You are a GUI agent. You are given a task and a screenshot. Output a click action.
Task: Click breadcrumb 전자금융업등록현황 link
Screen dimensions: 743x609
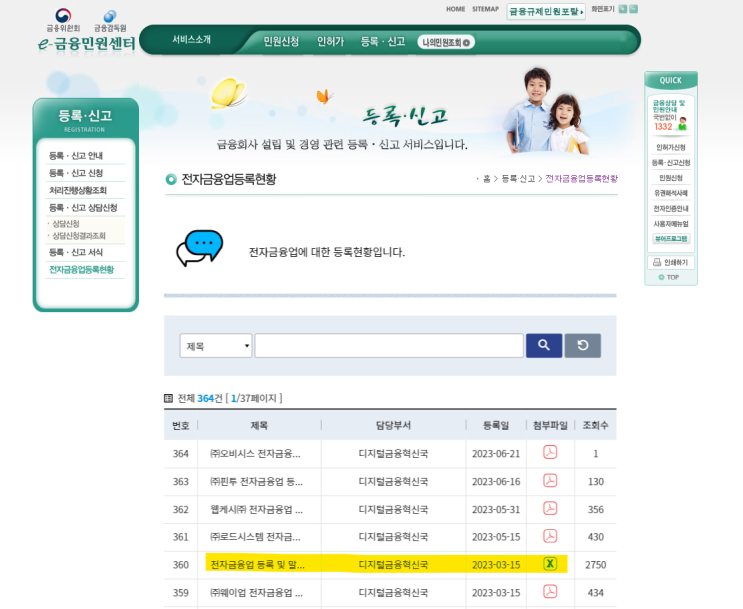tap(581, 179)
